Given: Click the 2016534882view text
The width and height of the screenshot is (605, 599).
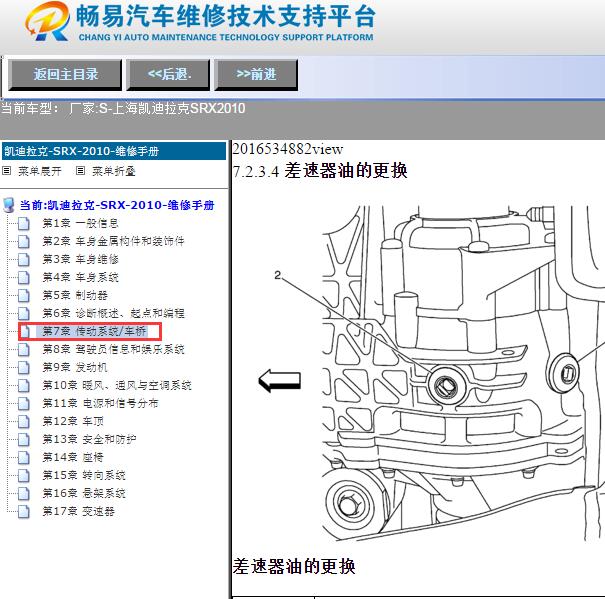Looking at the screenshot, I should 287,149.
